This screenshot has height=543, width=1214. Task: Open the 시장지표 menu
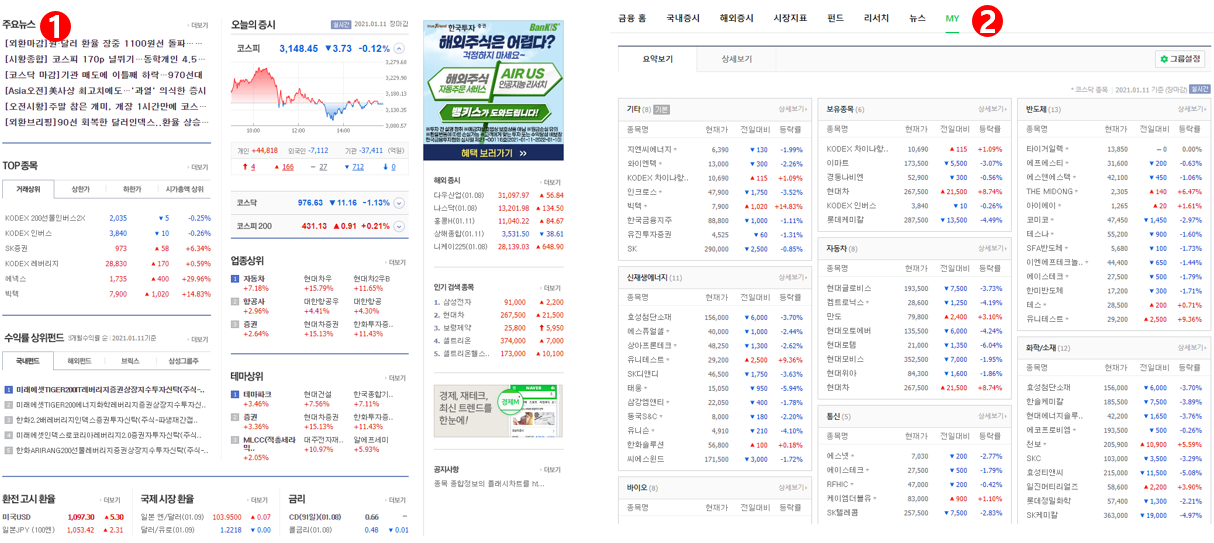[790, 18]
